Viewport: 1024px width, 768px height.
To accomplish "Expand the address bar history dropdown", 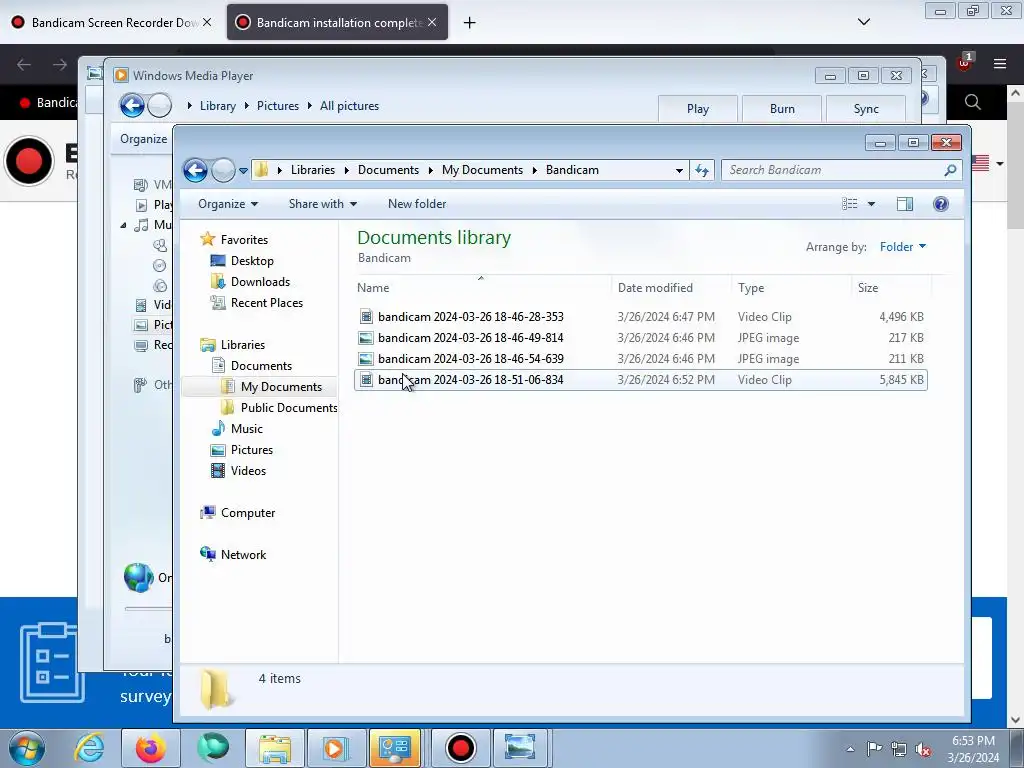I will [x=679, y=170].
